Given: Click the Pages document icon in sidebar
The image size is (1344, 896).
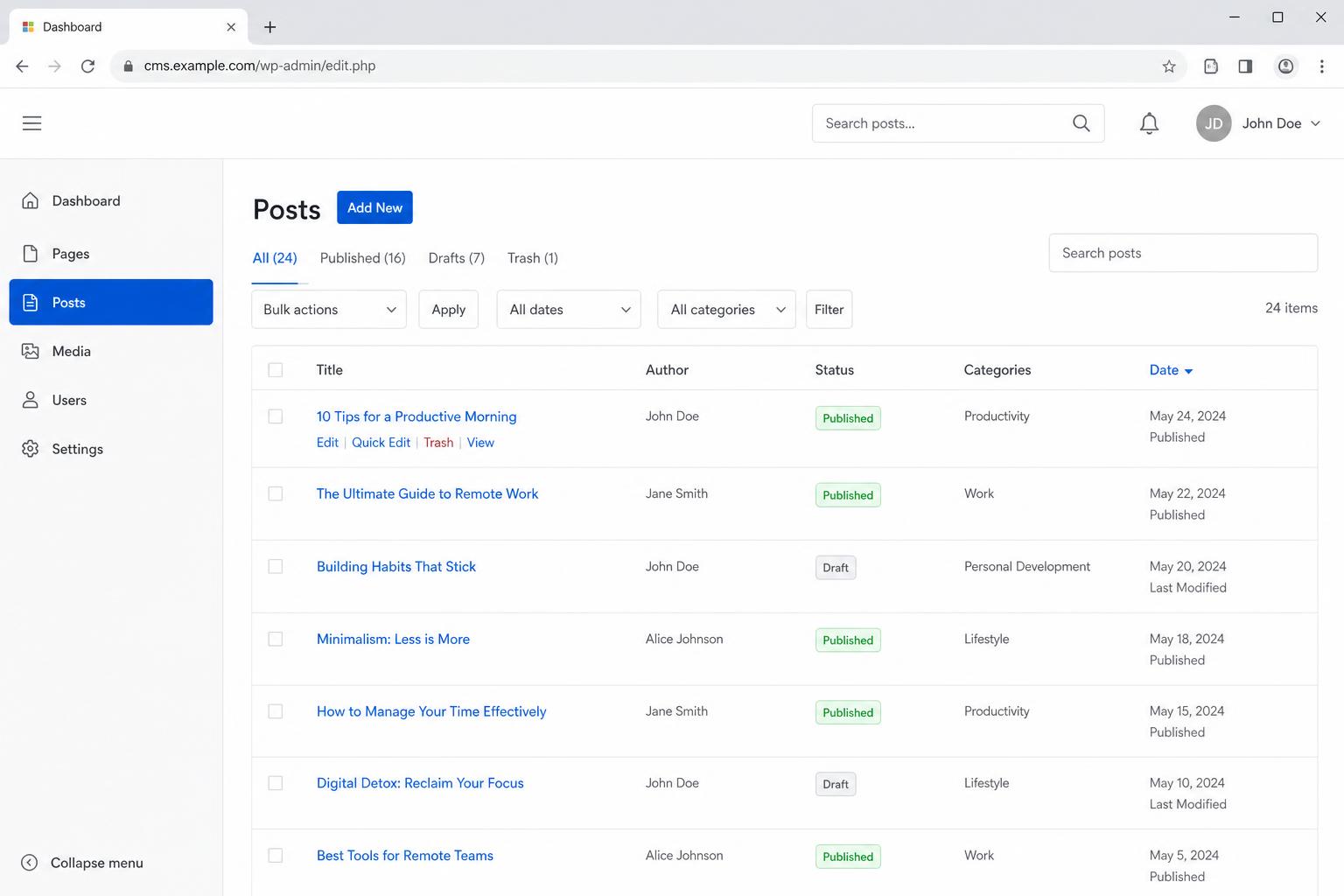Looking at the screenshot, I should click(x=31, y=254).
